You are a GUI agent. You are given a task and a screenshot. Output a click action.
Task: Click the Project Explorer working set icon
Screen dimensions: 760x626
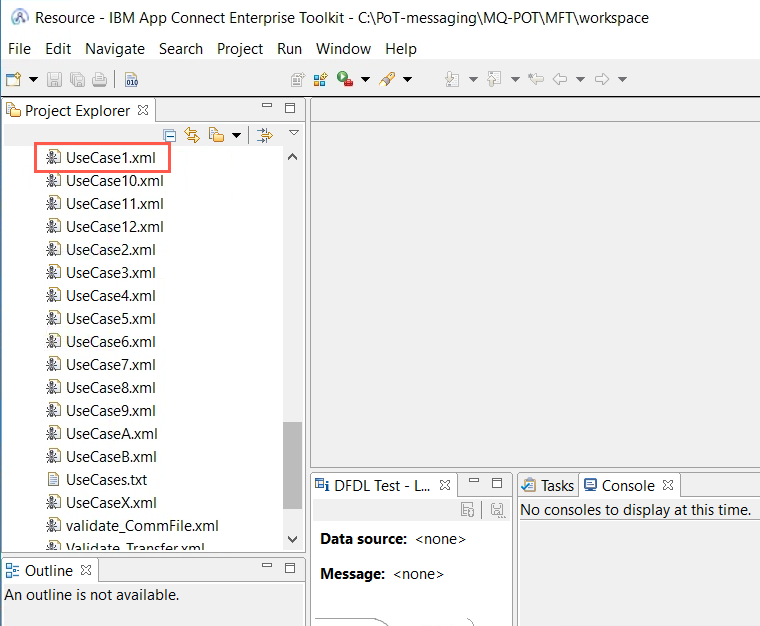click(x=216, y=135)
